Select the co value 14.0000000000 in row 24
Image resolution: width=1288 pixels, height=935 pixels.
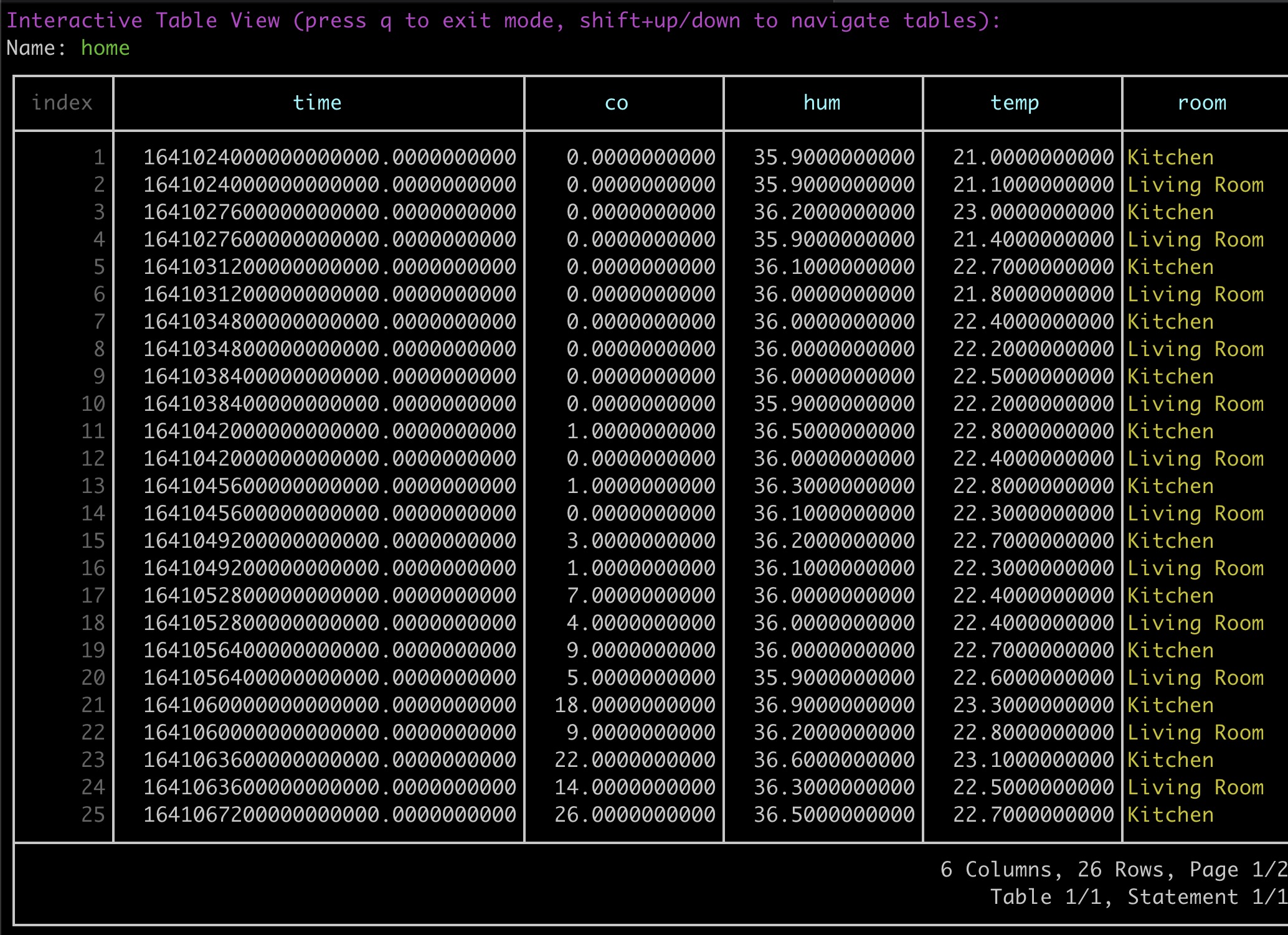635,787
